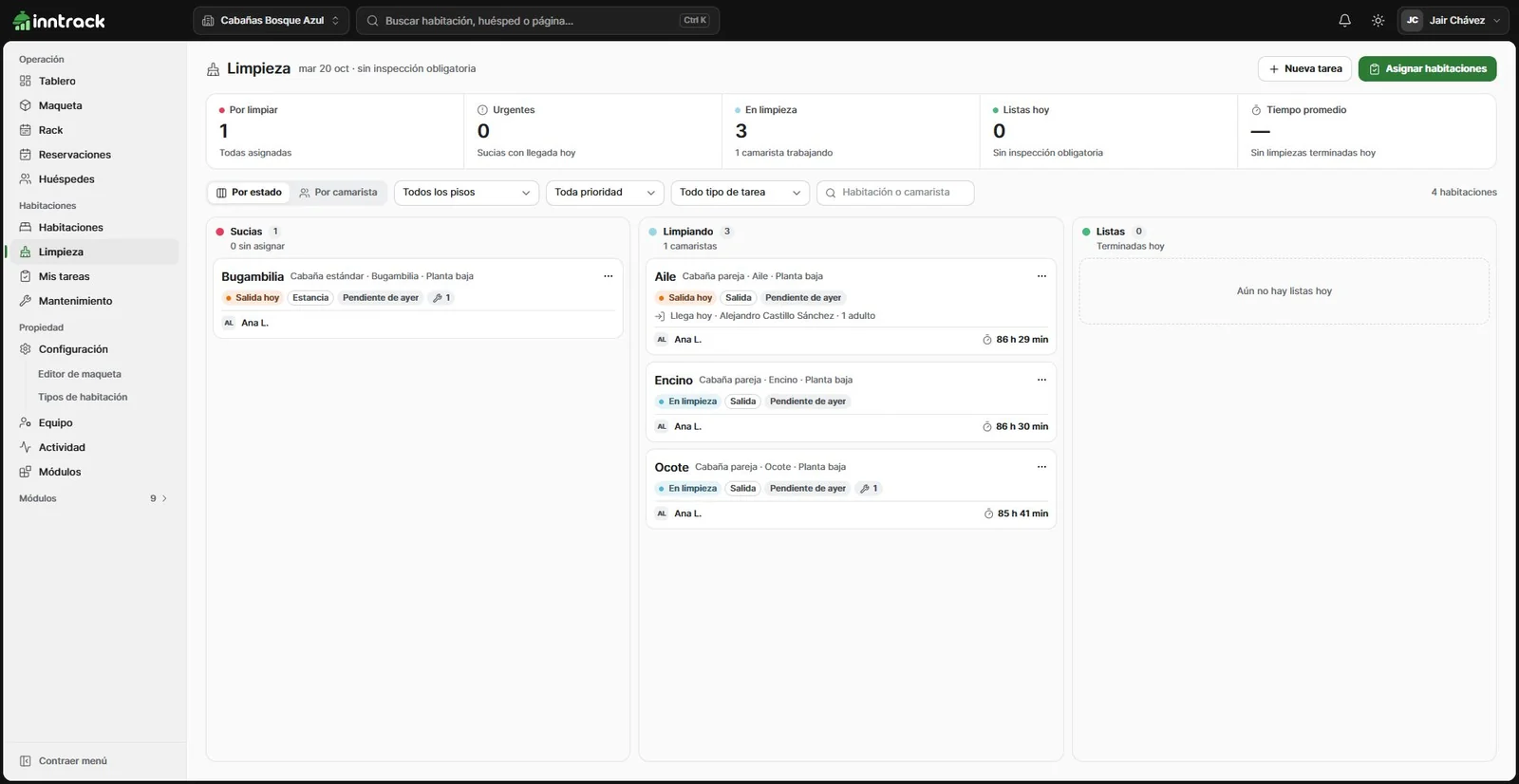The image size is (1519, 784).
Task: Click the Equipo icon
Action: [x=26, y=423]
